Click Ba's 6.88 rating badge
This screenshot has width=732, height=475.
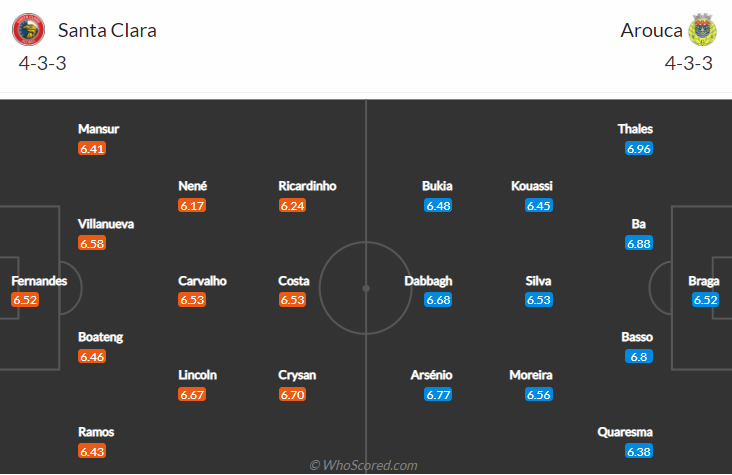point(639,243)
